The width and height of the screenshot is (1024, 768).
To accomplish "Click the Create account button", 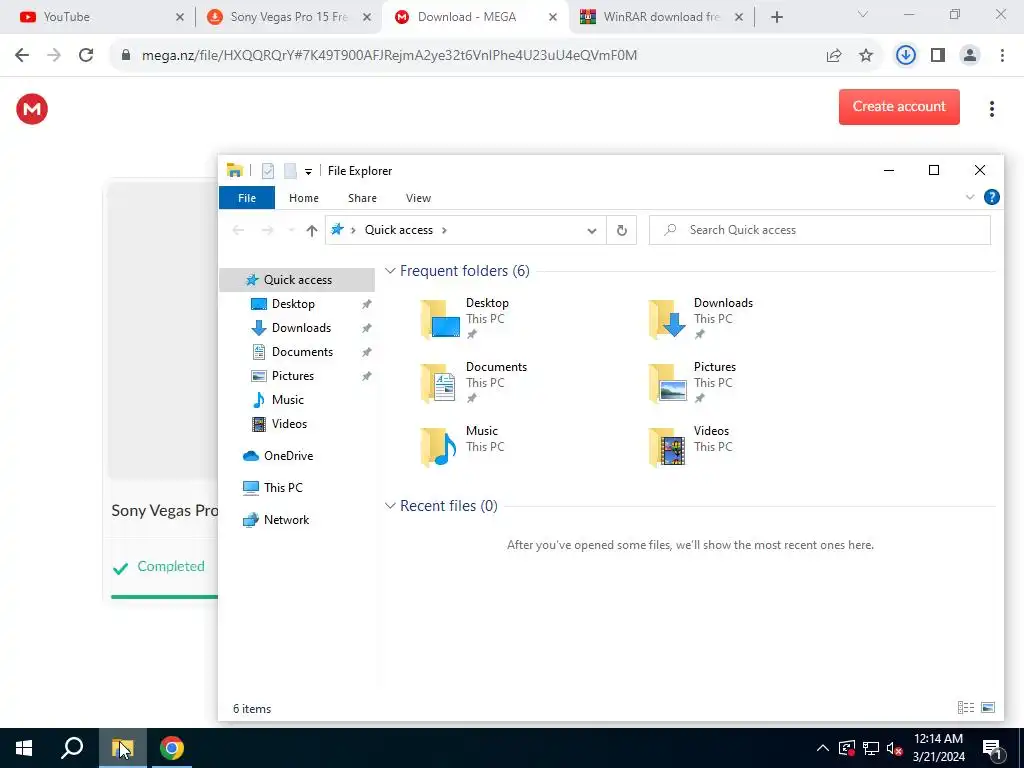I will click(899, 107).
